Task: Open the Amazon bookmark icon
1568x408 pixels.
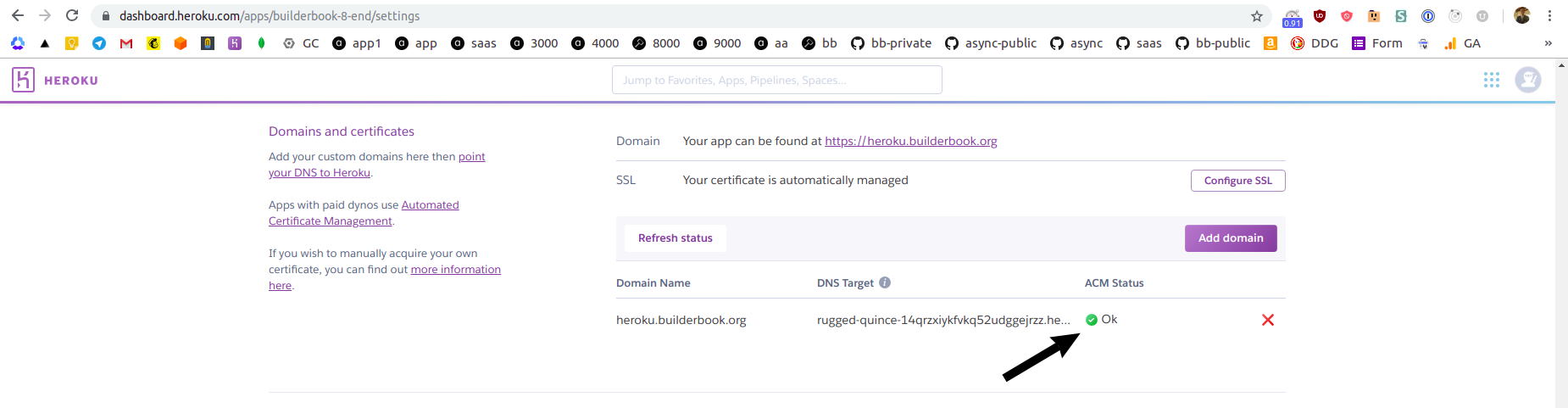Action: tap(1271, 43)
